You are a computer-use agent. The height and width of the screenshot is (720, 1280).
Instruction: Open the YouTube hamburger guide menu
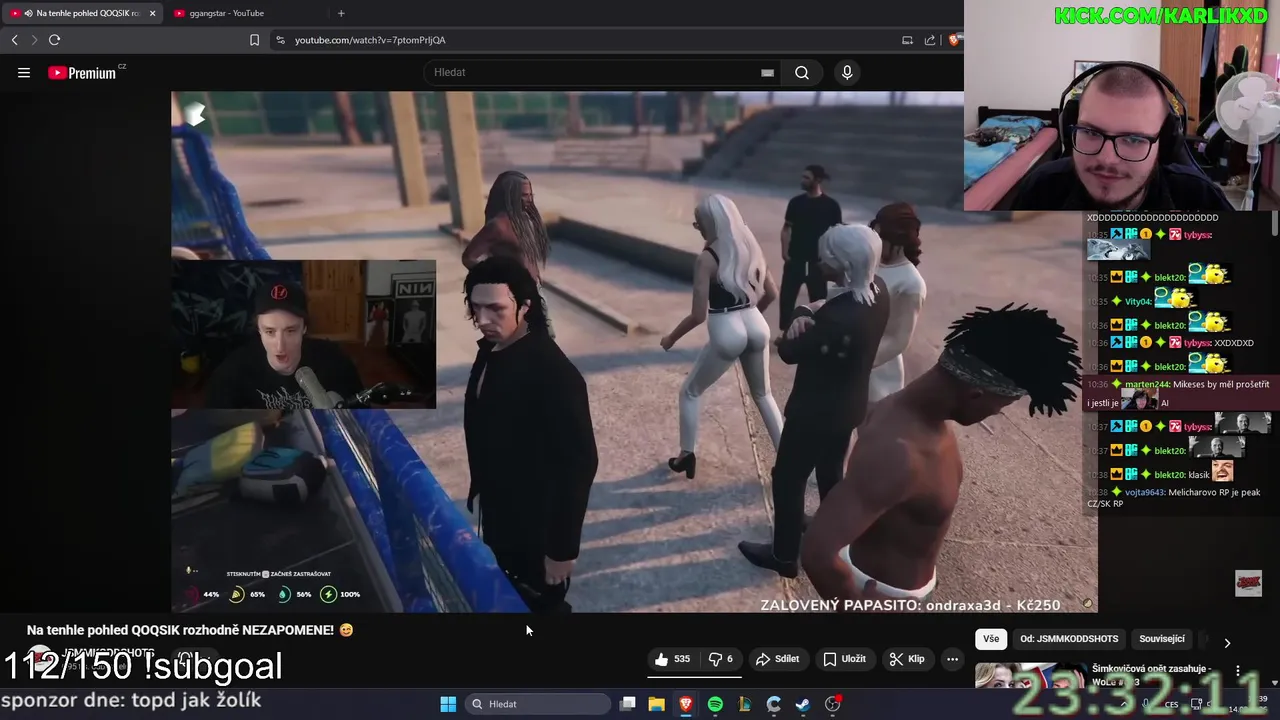24,72
